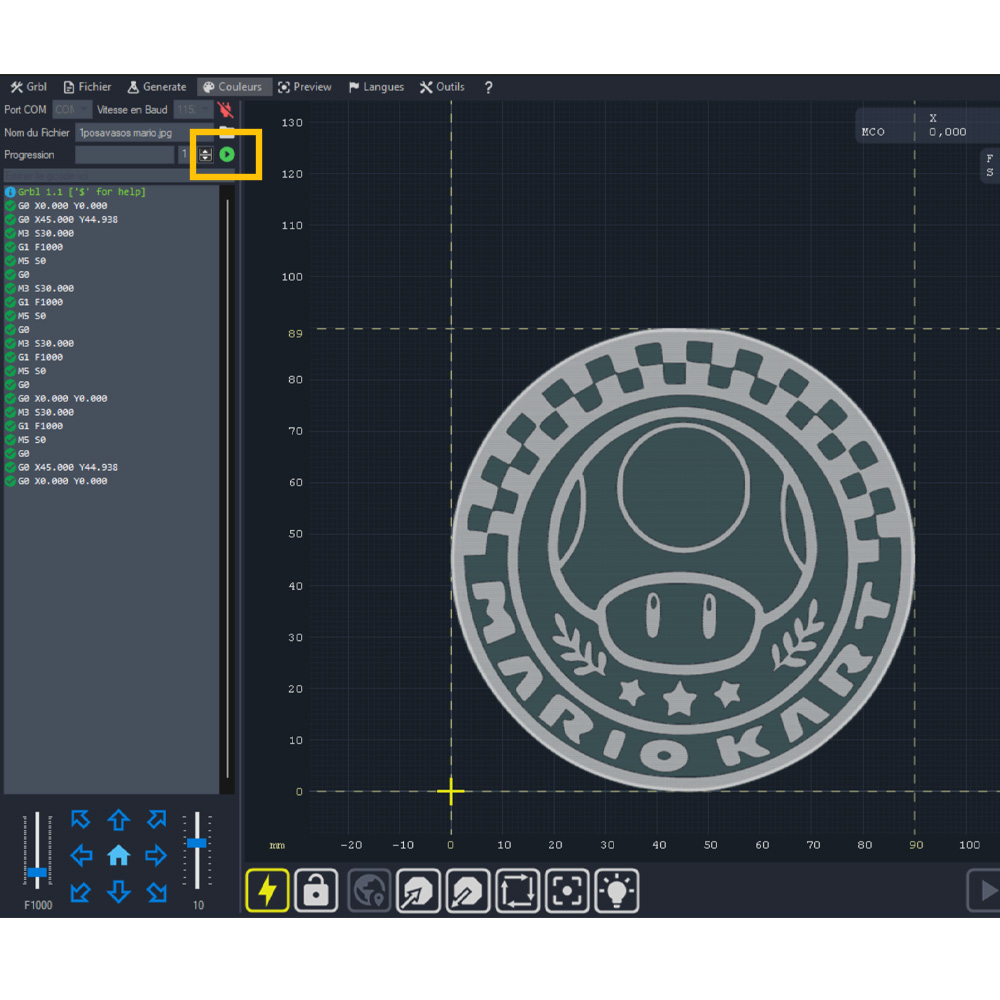Viewport: 1000px width, 1000px height.
Task: Open the Generate menu
Action: 157,87
